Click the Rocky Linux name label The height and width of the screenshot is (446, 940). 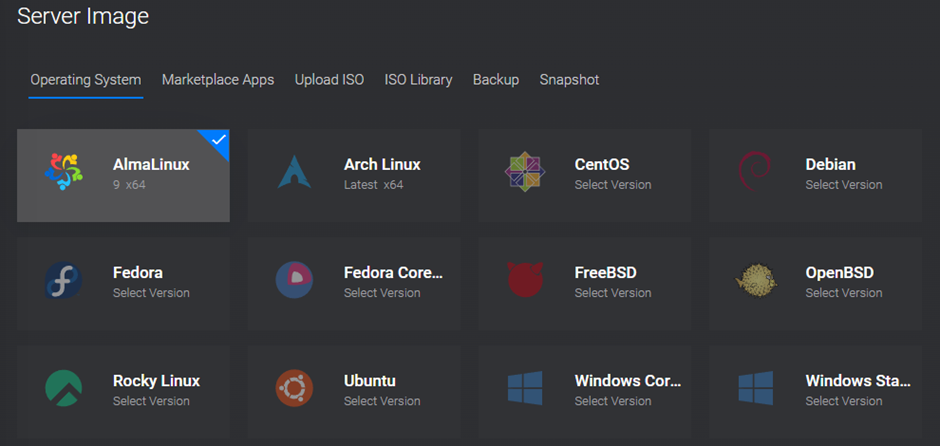156,381
